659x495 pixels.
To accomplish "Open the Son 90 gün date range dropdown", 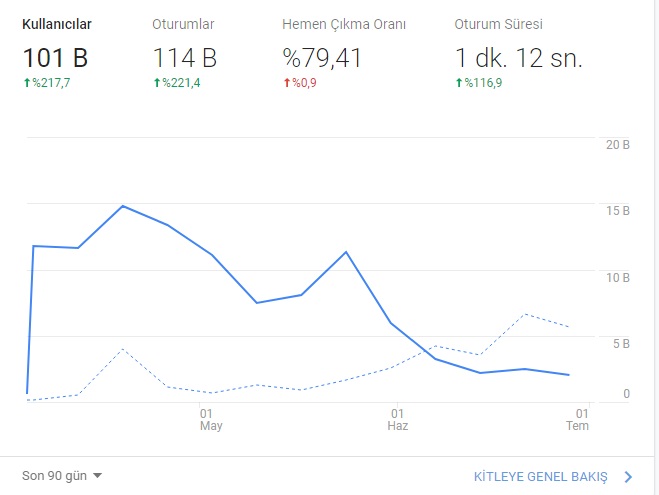I will 62,476.
